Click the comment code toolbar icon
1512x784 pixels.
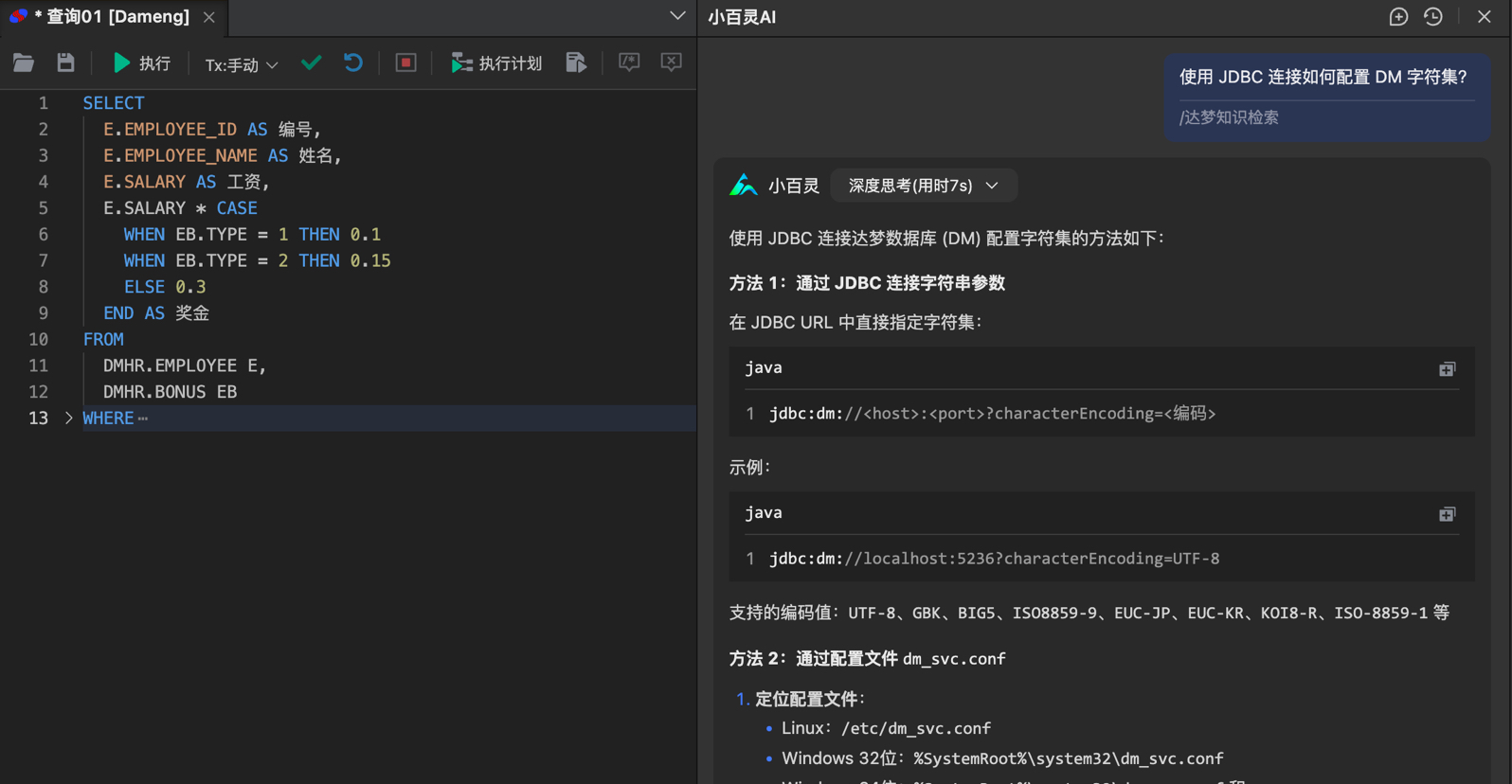click(629, 63)
